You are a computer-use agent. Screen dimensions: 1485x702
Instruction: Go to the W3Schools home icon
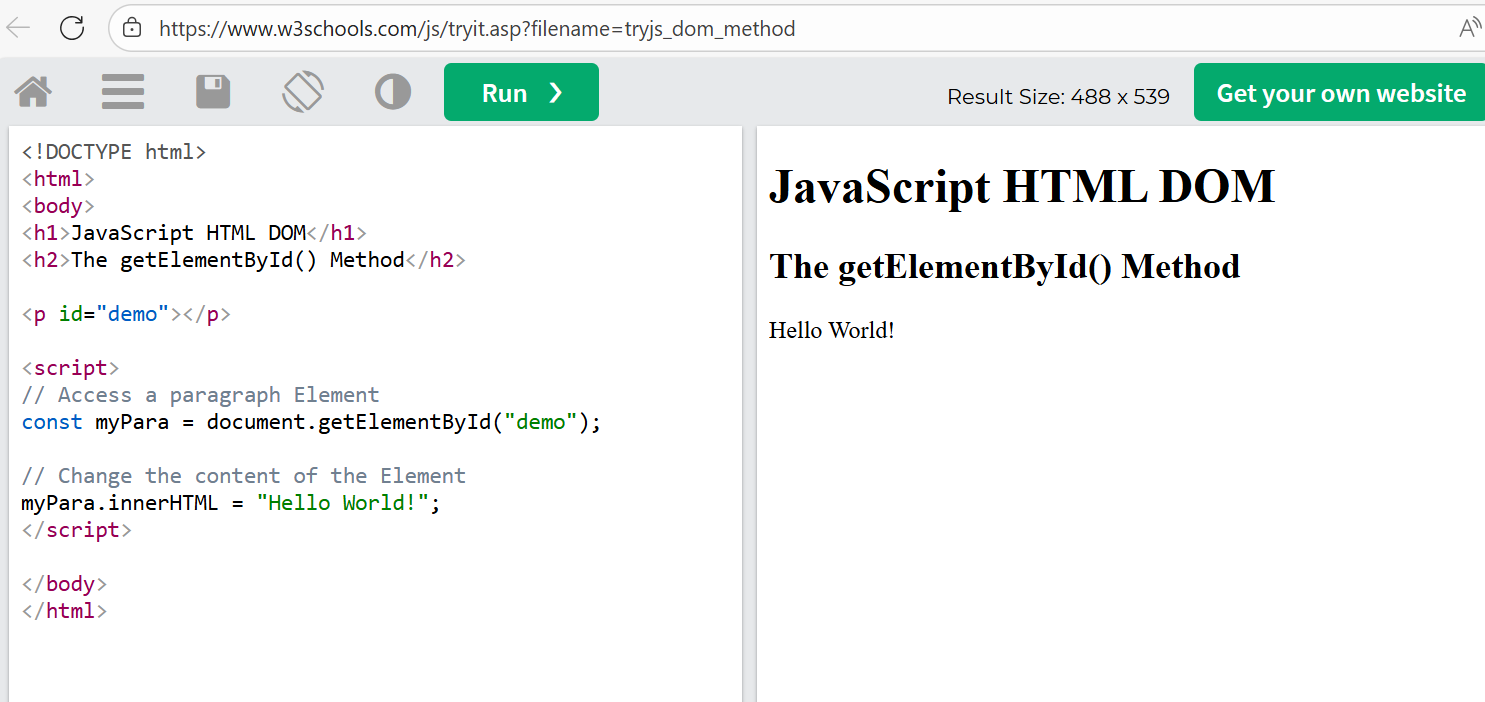pos(33,93)
